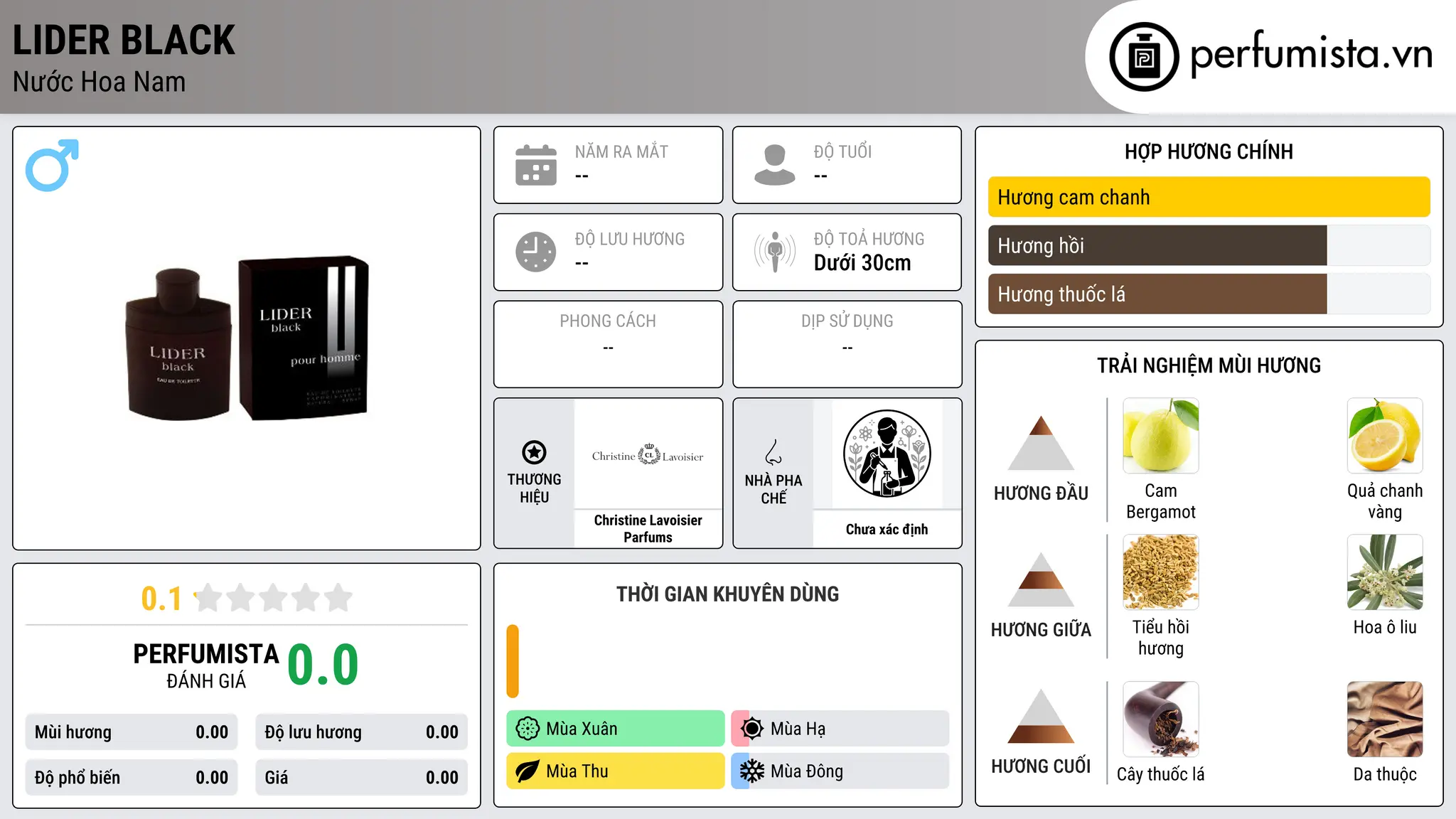The width and height of the screenshot is (1456, 819).
Task: Click the sun icon for Mùa Hạ
Action: pos(751,729)
